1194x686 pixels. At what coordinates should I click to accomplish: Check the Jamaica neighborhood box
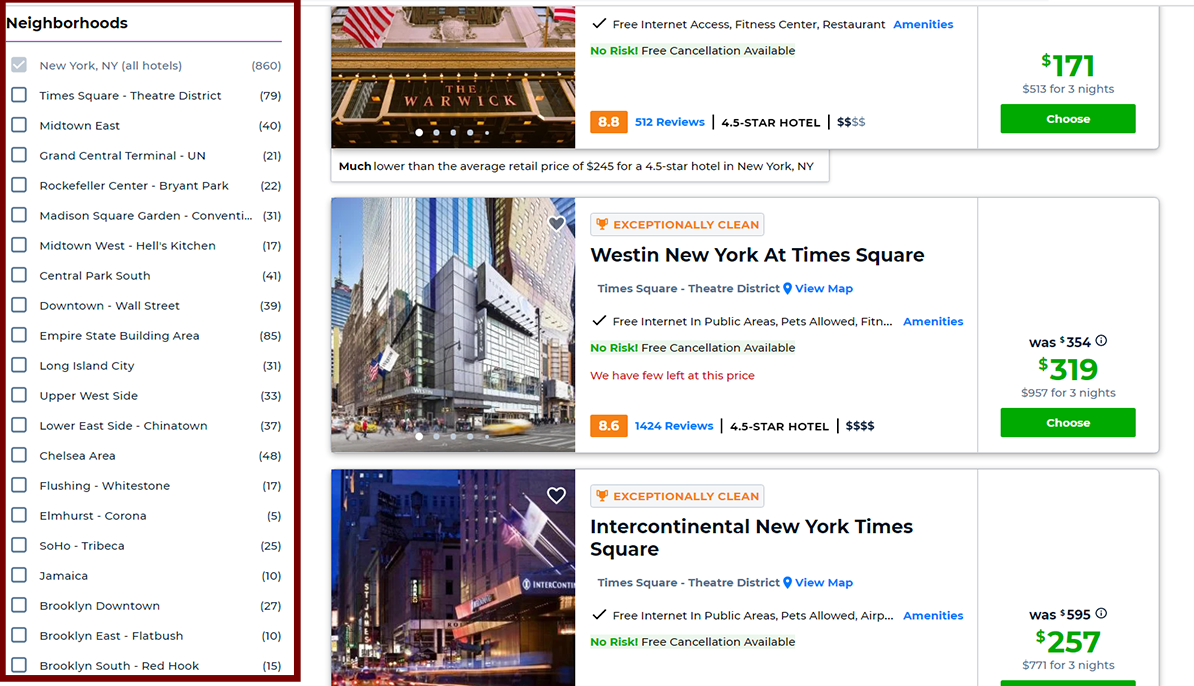[x=19, y=575]
